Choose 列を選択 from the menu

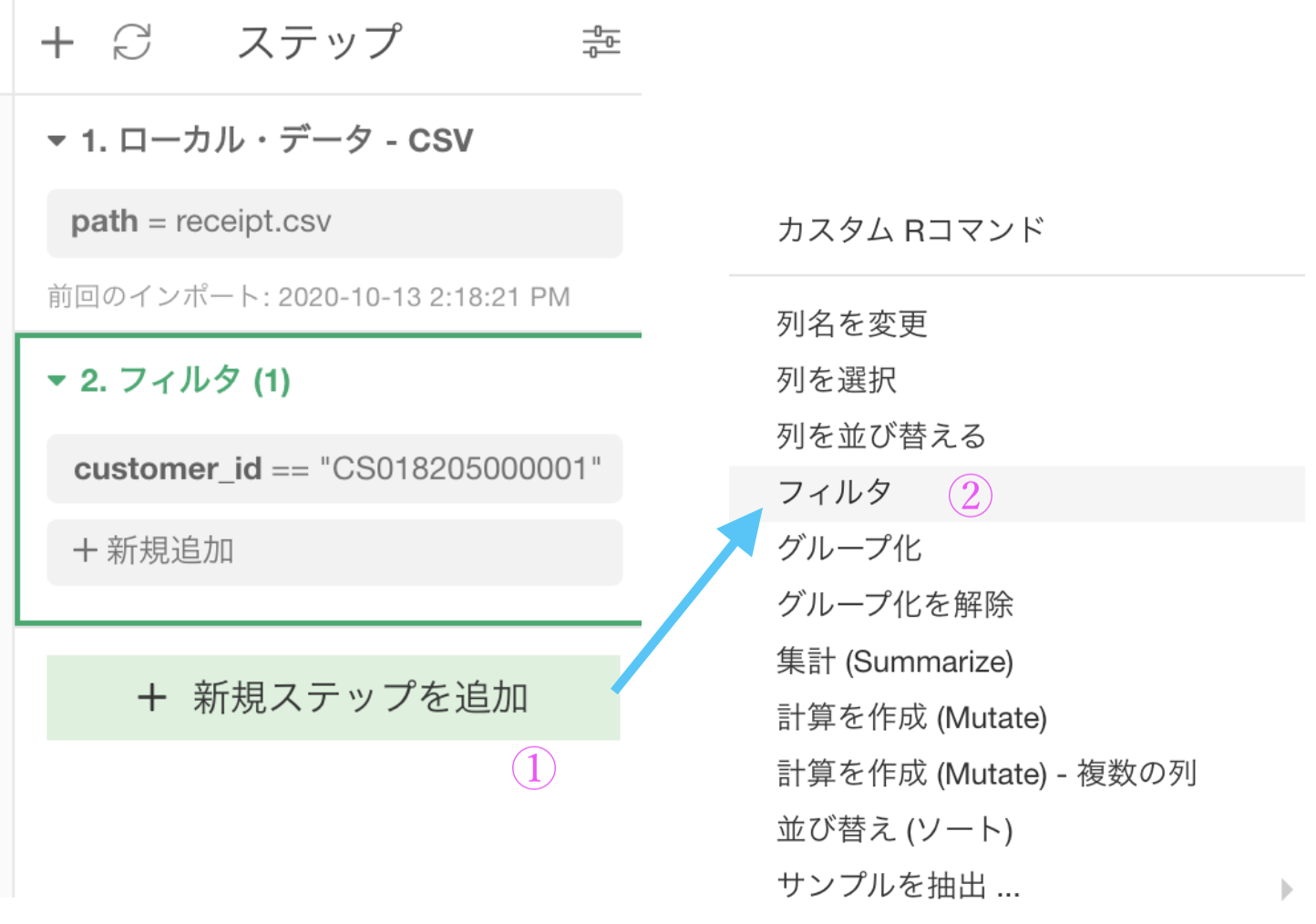point(837,380)
